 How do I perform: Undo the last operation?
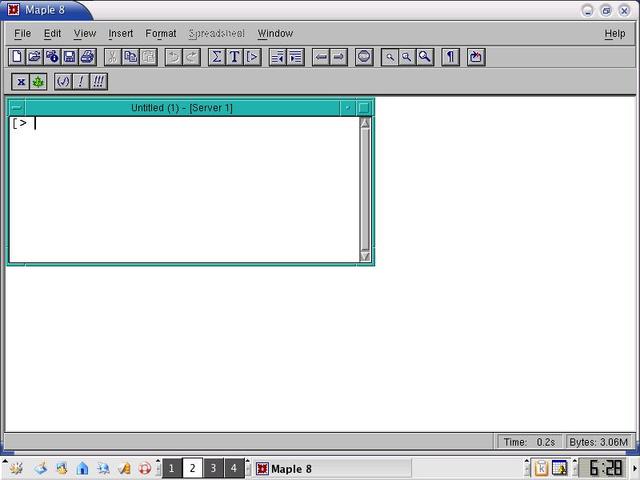pos(173,57)
